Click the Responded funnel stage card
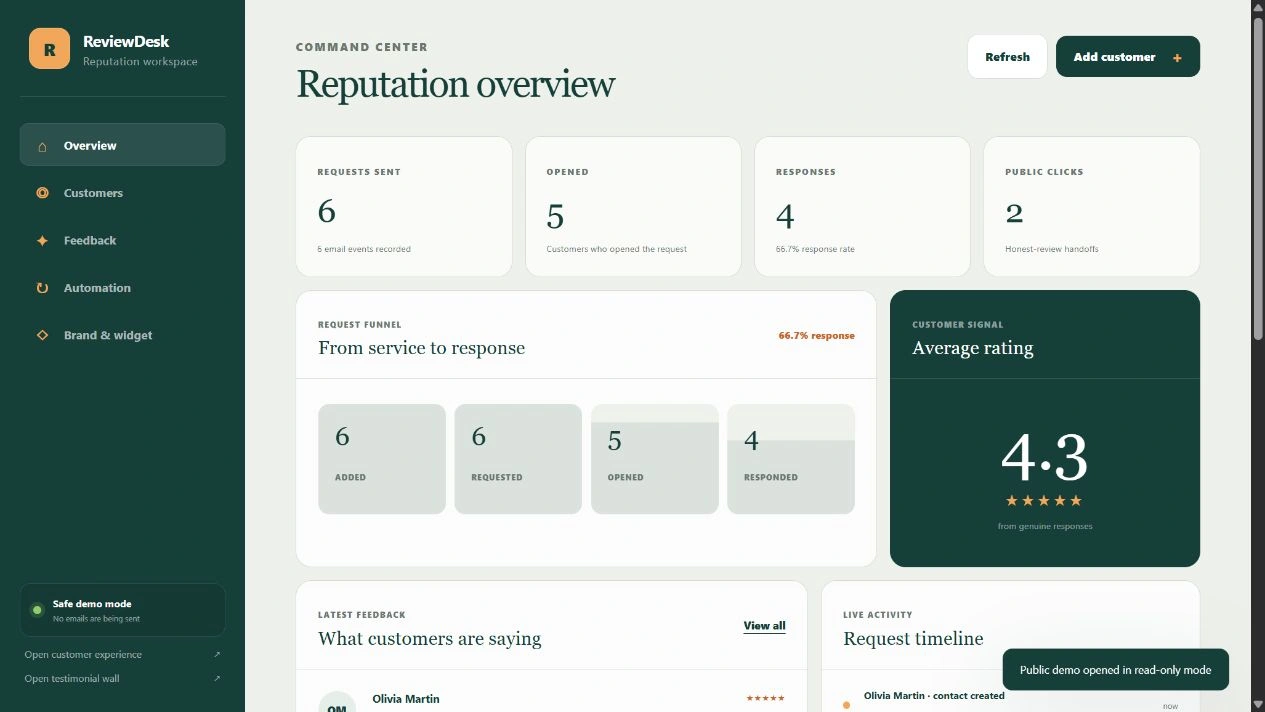The width and height of the screenshot is (1265, 712). 791,459
